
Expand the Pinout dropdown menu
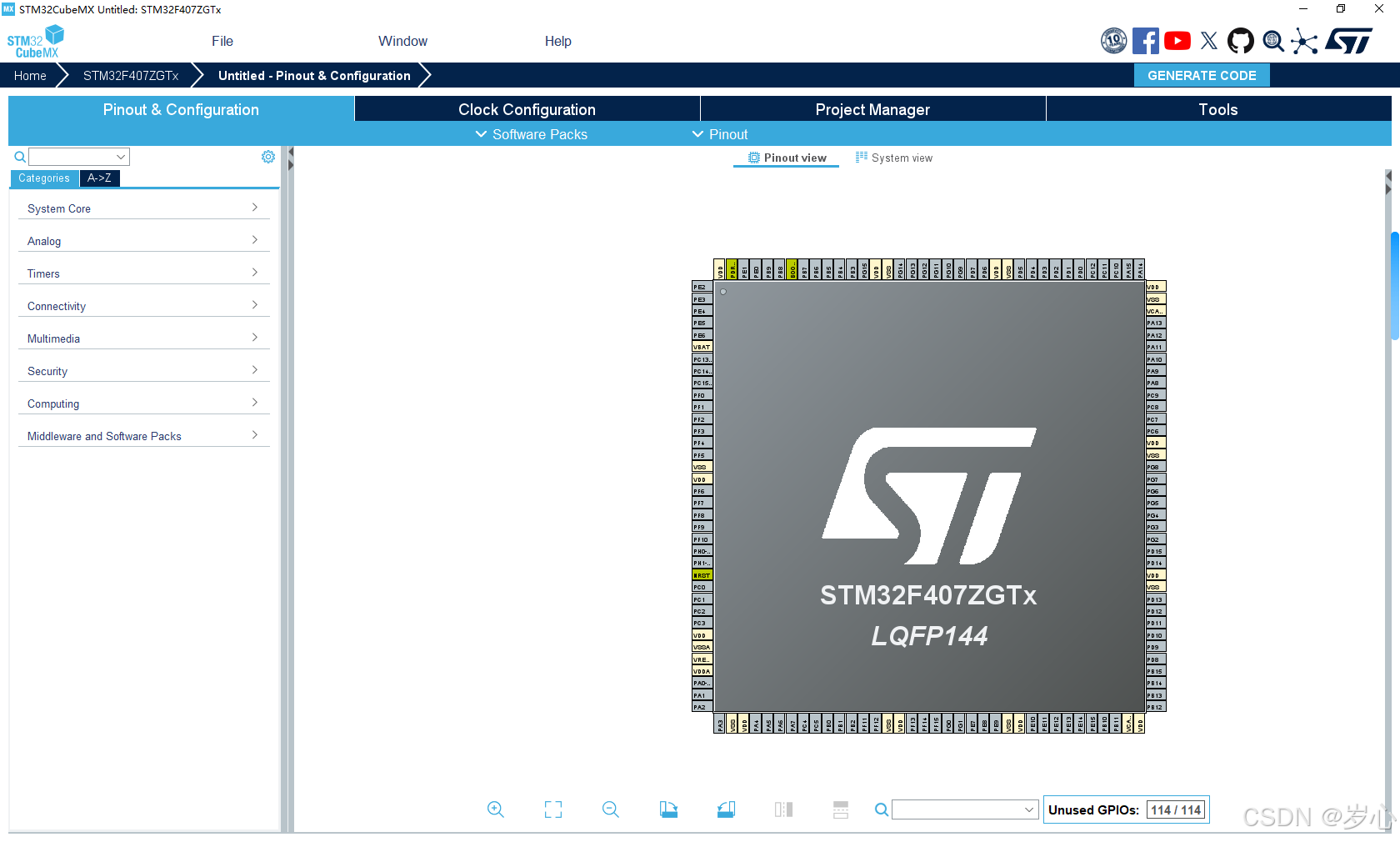coord(720,134)
